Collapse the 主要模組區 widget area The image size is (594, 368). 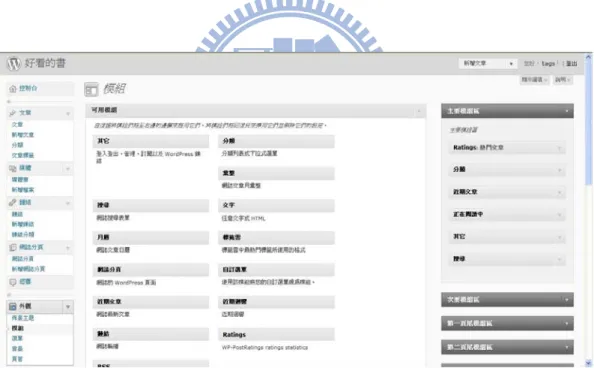(567, 111)
